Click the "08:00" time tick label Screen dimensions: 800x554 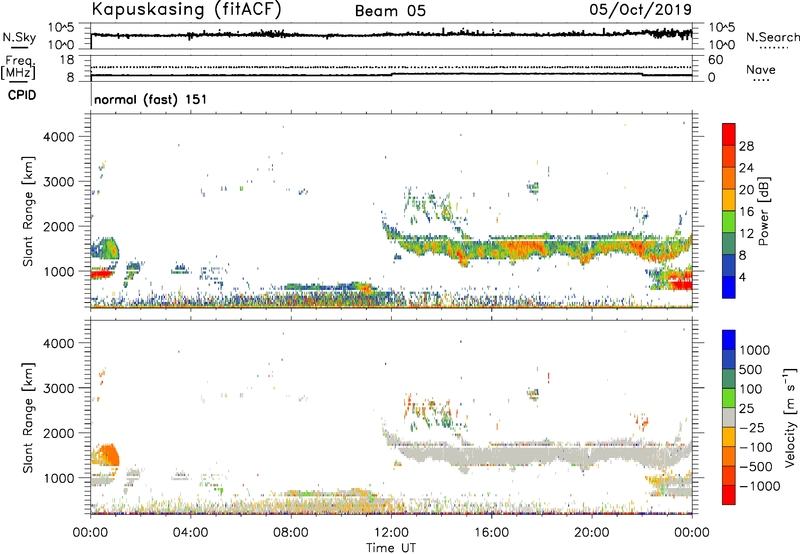tap(291, 533)
